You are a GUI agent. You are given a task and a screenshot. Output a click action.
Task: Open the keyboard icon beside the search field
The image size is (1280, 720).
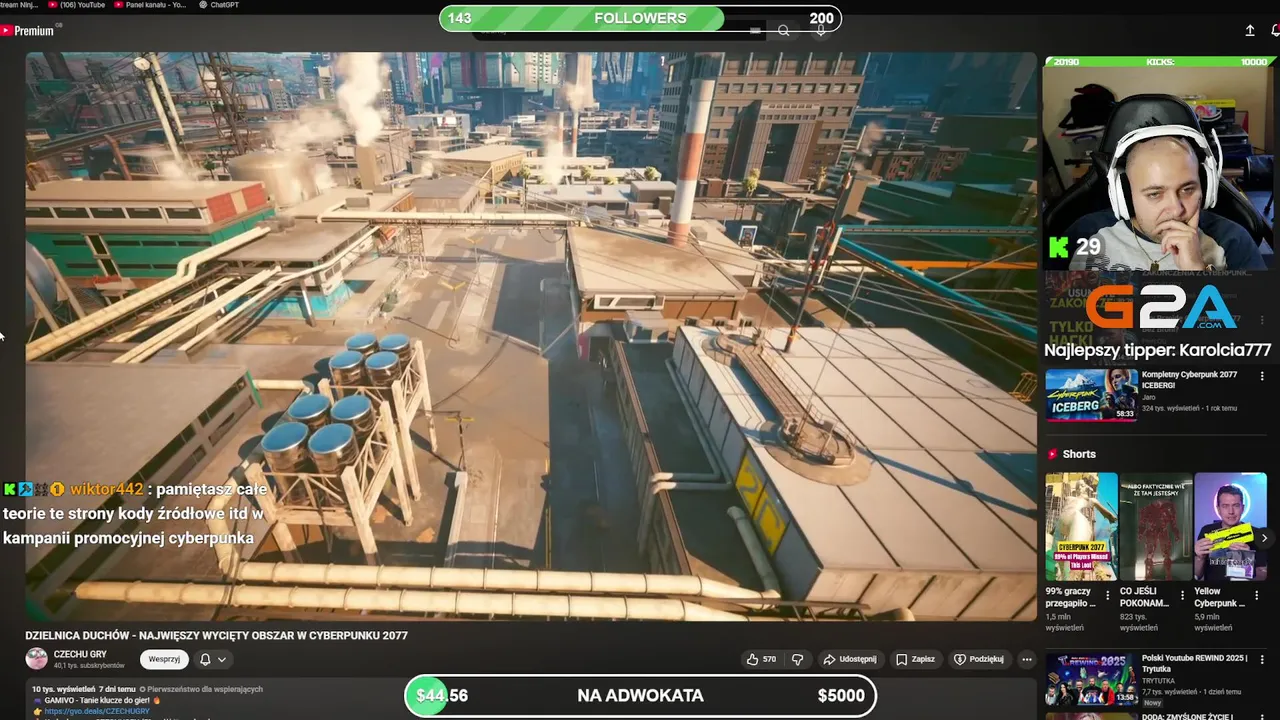(x=755, y=31)
